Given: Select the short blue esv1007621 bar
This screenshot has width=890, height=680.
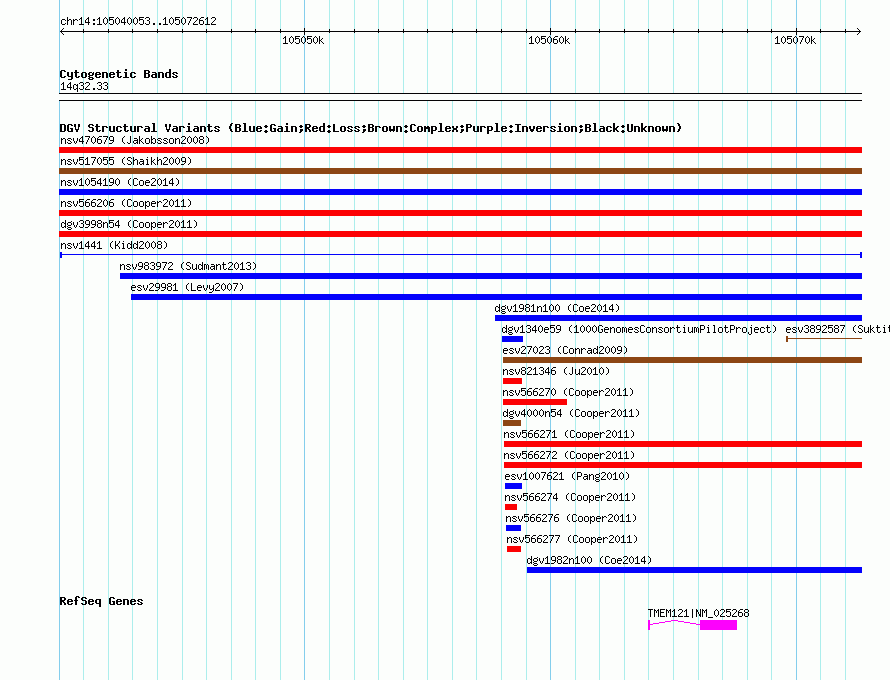Looking at the screenshot, I should (513, 486).
